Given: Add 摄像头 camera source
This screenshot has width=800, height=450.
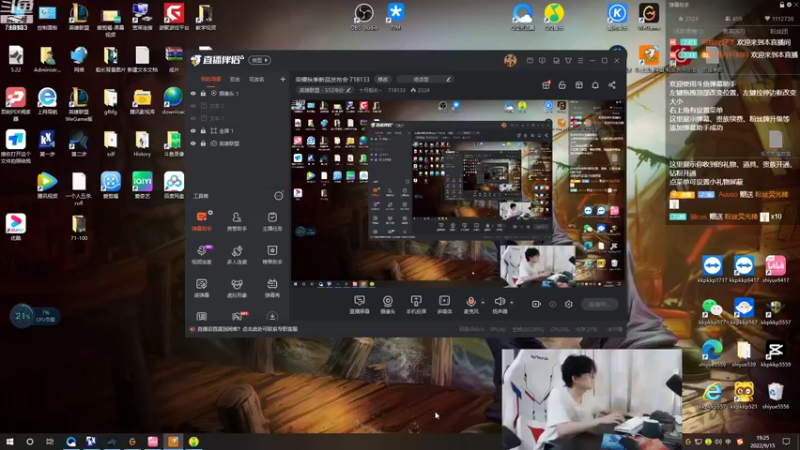Looking at the screenshot, I should coord(388,304).
